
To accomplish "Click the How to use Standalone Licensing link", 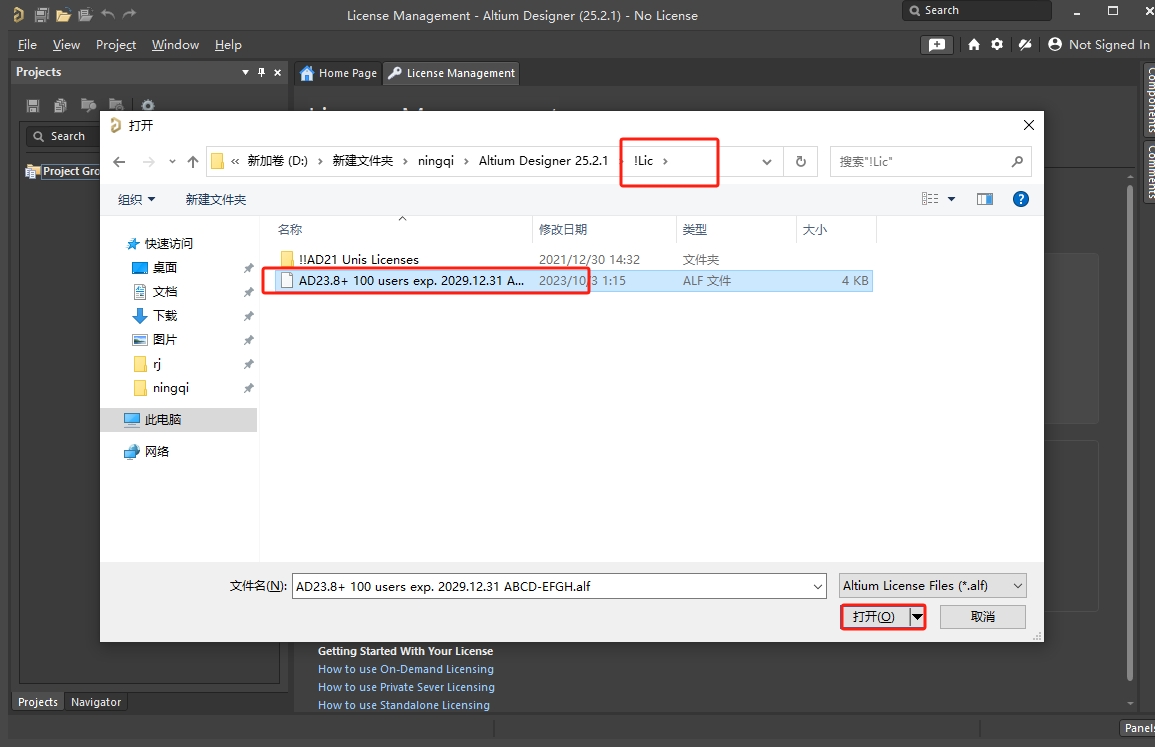I will pyautogui.click(x=403, y=705).
